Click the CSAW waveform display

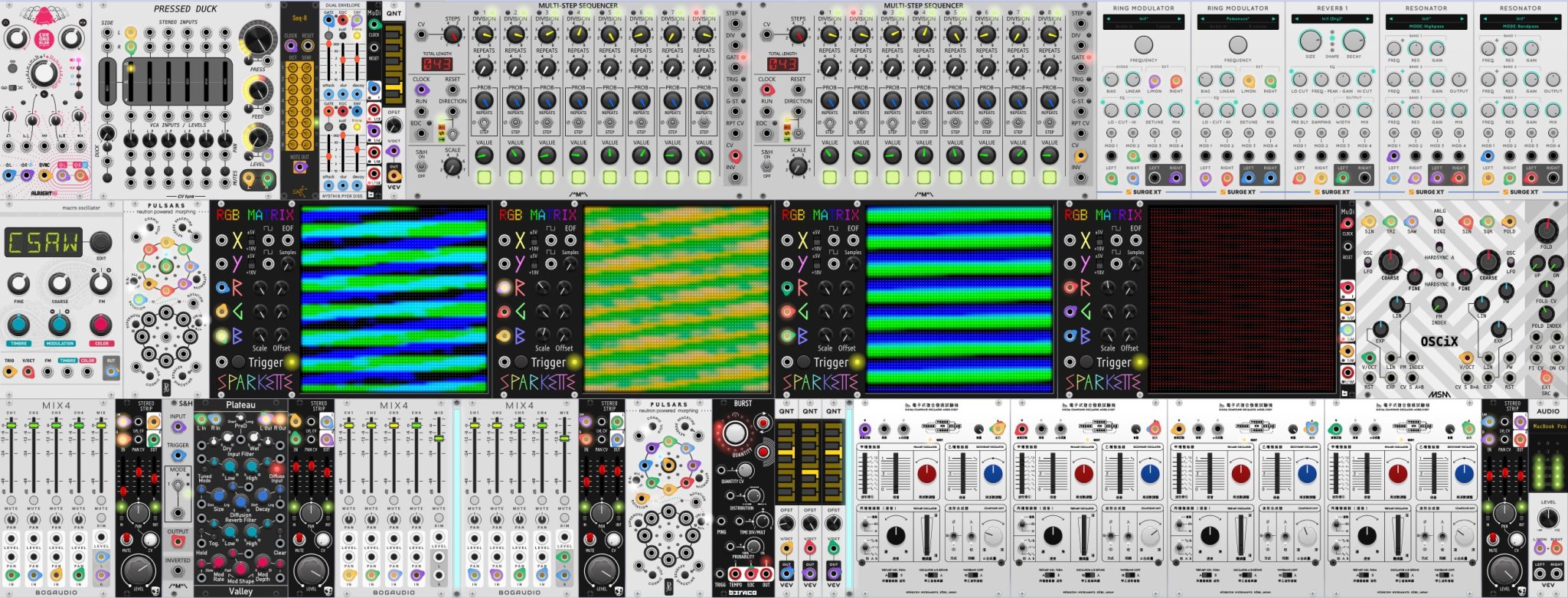pyautogui.click(x=44, y=243)
